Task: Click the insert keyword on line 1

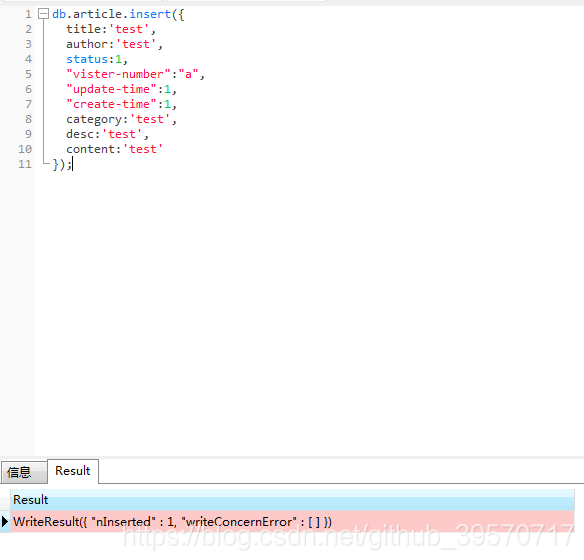Action: tap(150, 14)
